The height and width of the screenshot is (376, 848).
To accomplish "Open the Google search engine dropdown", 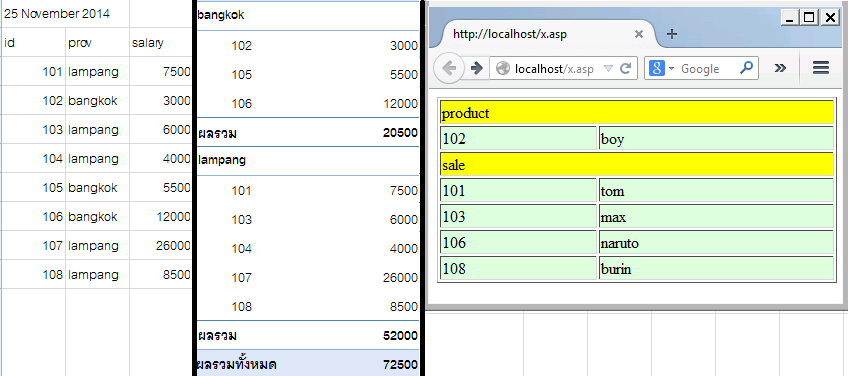I will pyautogui.click(x=660, y=69).
